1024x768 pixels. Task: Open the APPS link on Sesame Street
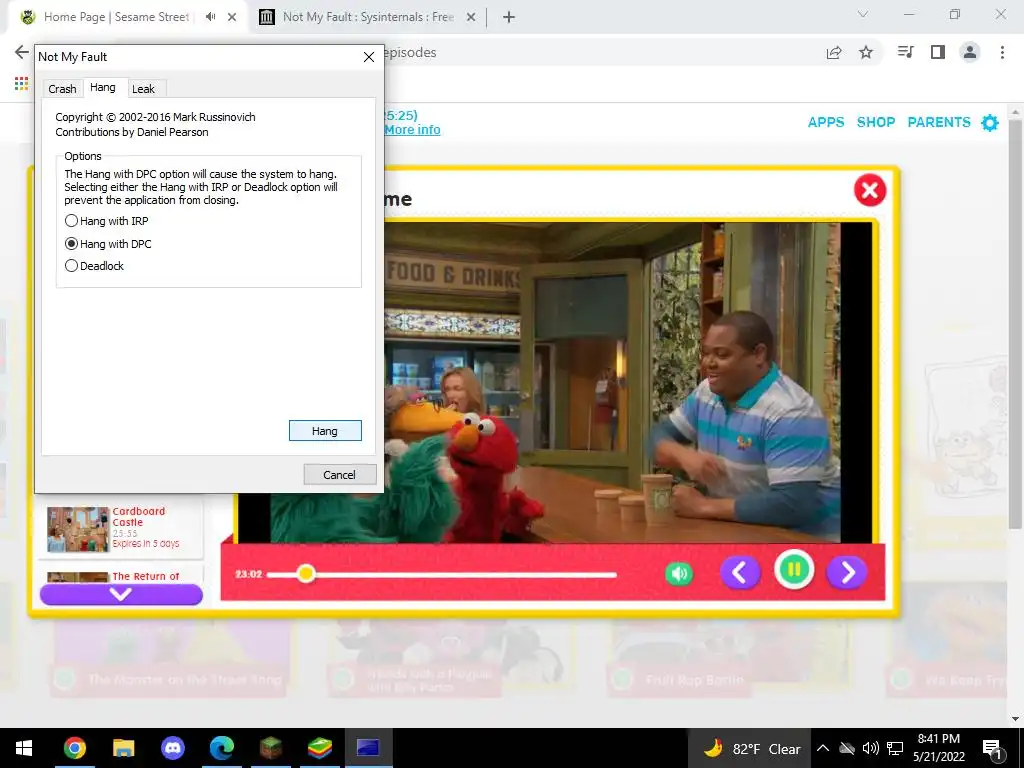(x=825, y=122)
